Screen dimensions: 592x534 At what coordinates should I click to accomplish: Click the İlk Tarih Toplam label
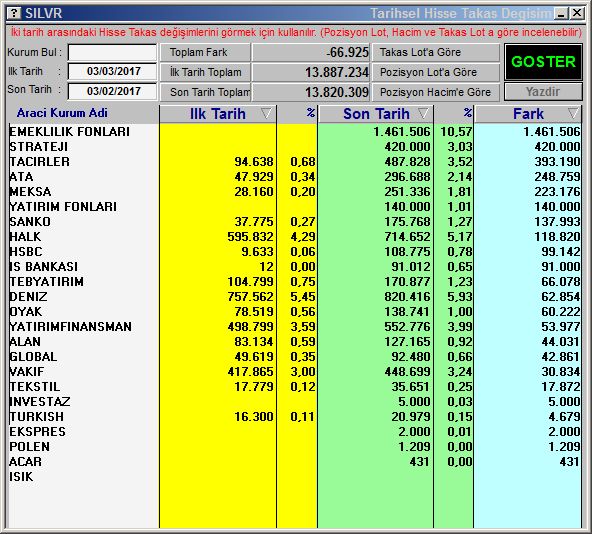[x=205, y=72]
